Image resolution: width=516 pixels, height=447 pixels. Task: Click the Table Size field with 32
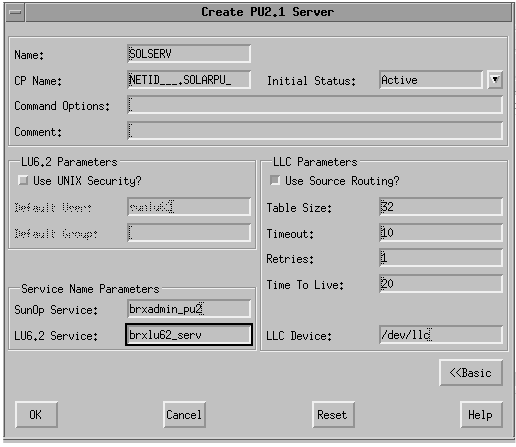(441, 207)
